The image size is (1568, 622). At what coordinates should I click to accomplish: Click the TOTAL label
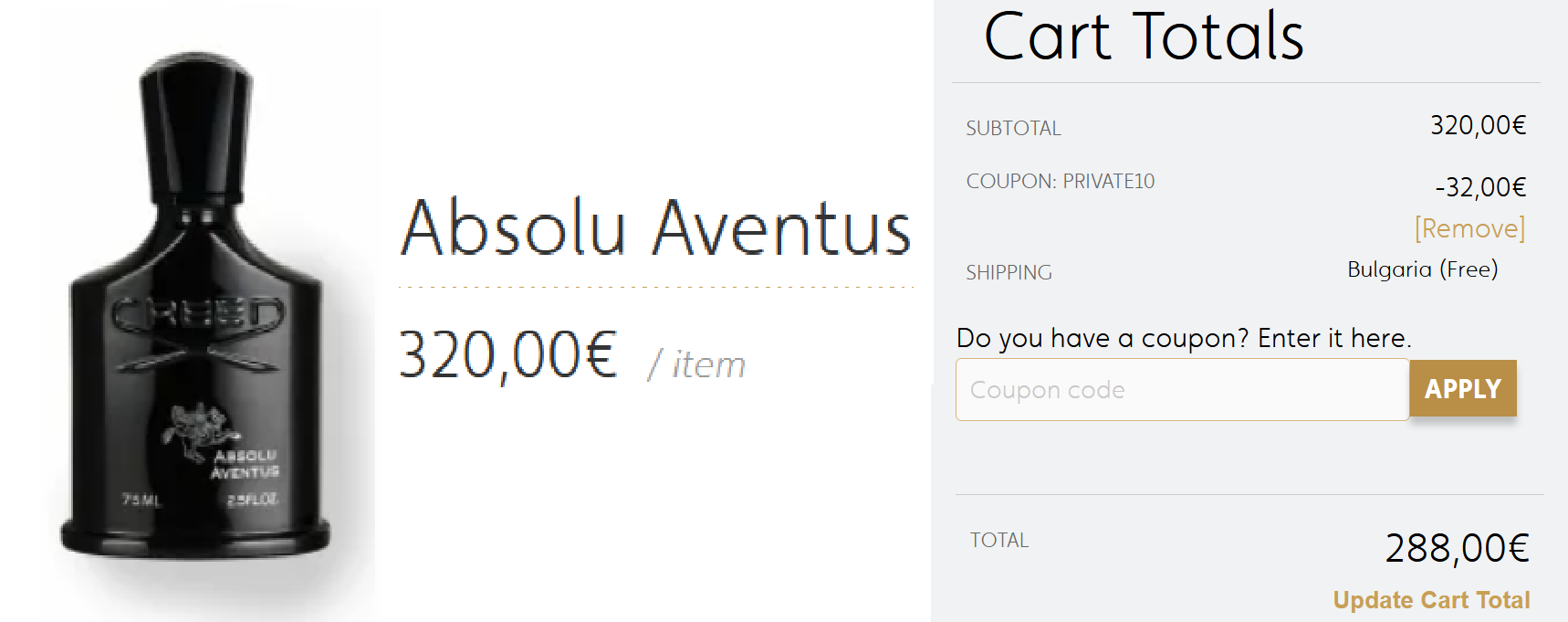tap(998, 540)
